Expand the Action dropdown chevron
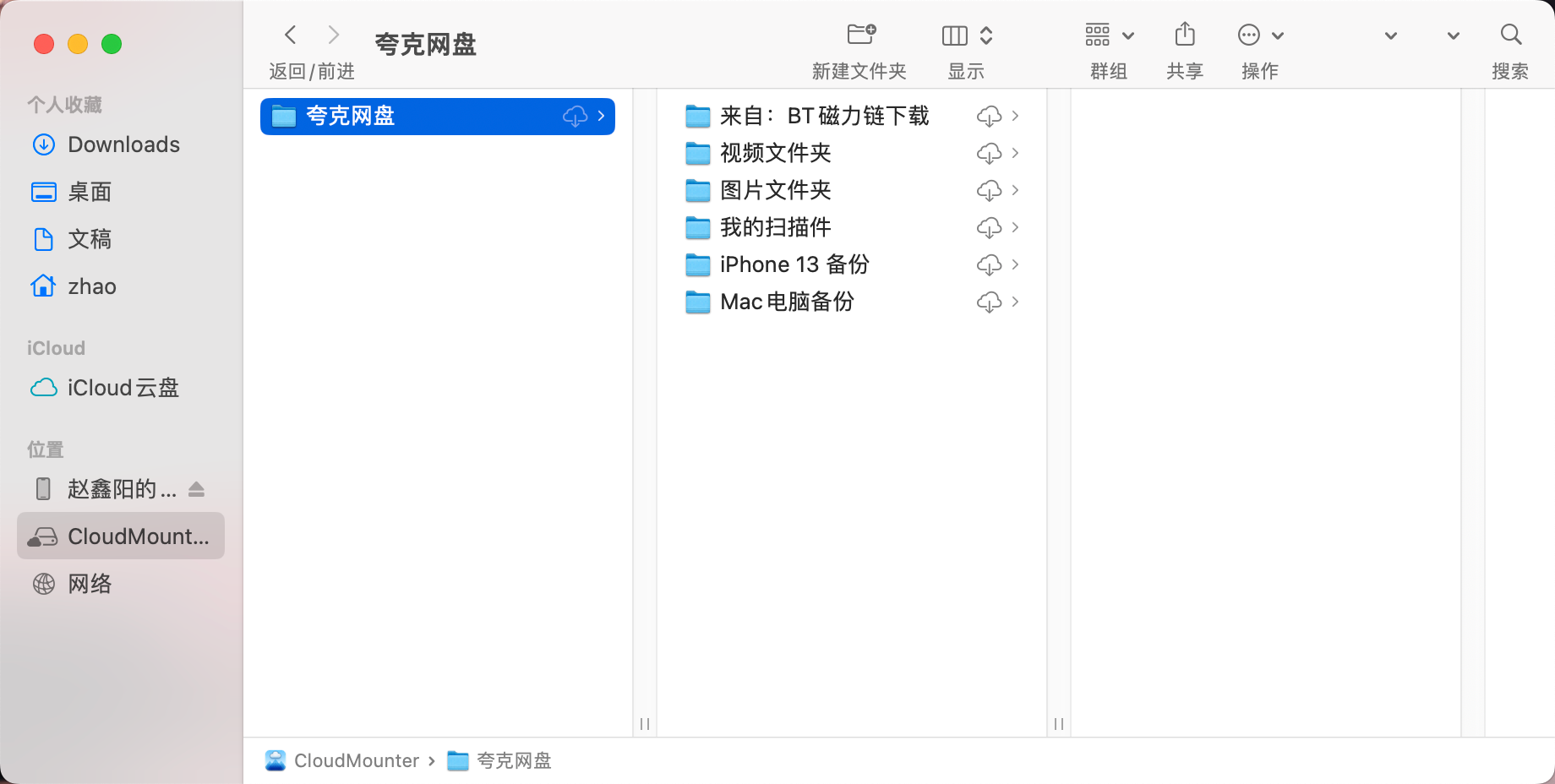Screen dimensions: 1555x784 (1278, 35)
